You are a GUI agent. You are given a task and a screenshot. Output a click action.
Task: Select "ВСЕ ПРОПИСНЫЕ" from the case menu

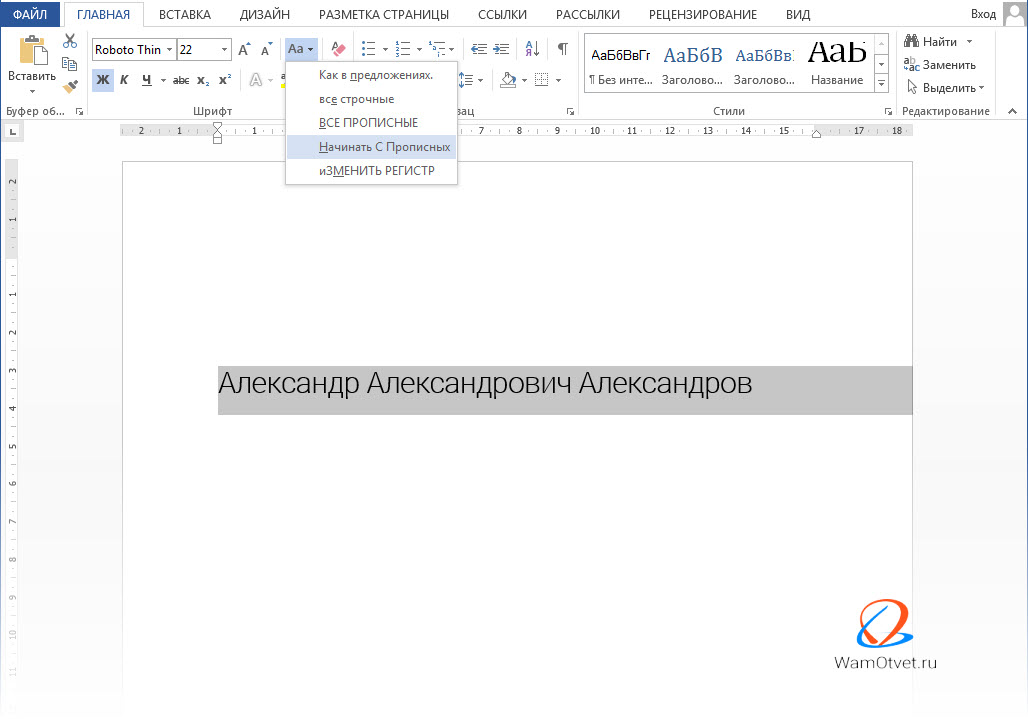click(368, 123)
